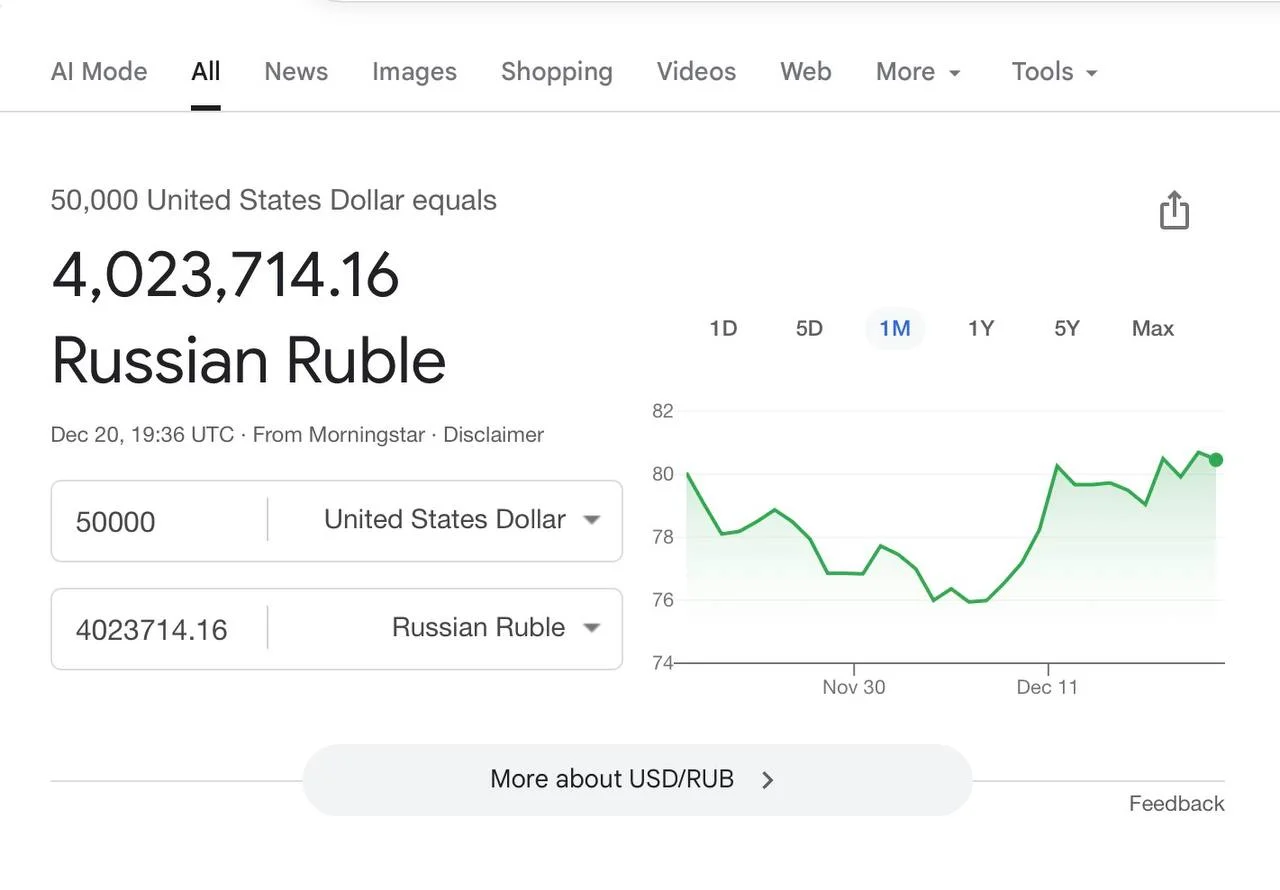The height and width of the screenshot is (890, 1280).
Task: Show the Max chart time range
Action: 1153,328
